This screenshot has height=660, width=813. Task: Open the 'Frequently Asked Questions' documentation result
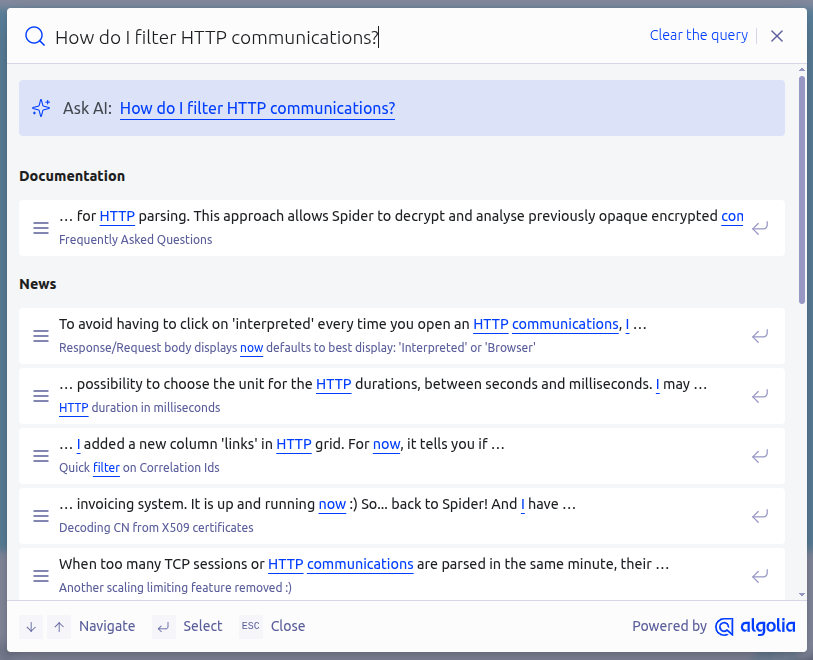coord(400,228)
